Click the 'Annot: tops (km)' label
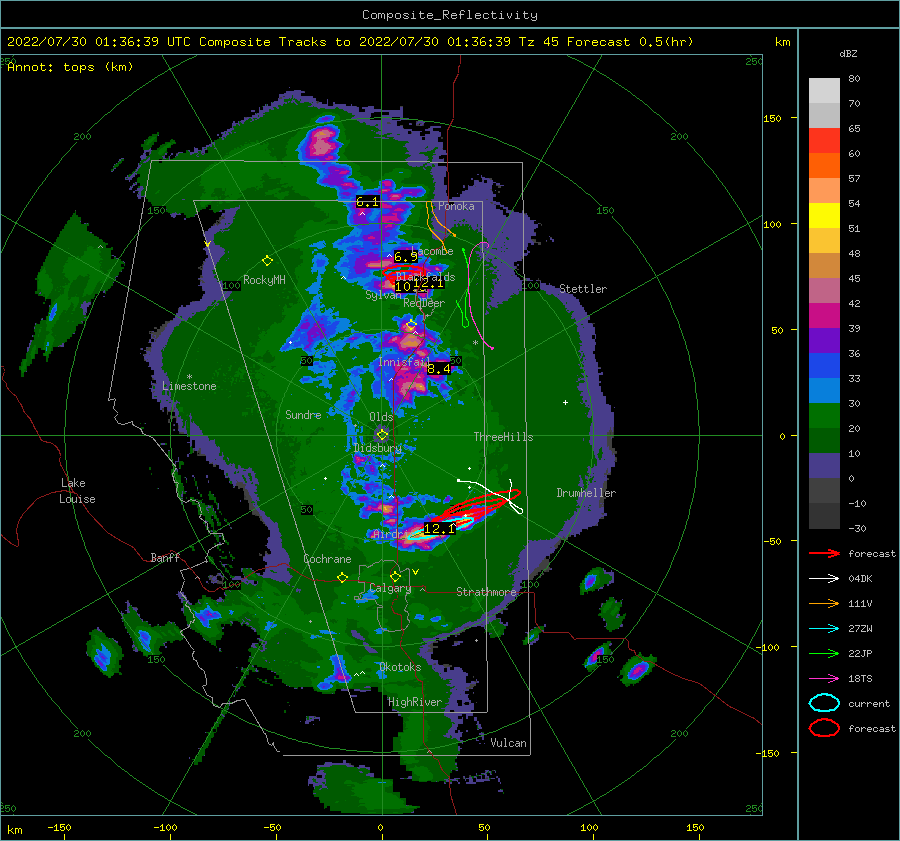 (70, 67)
